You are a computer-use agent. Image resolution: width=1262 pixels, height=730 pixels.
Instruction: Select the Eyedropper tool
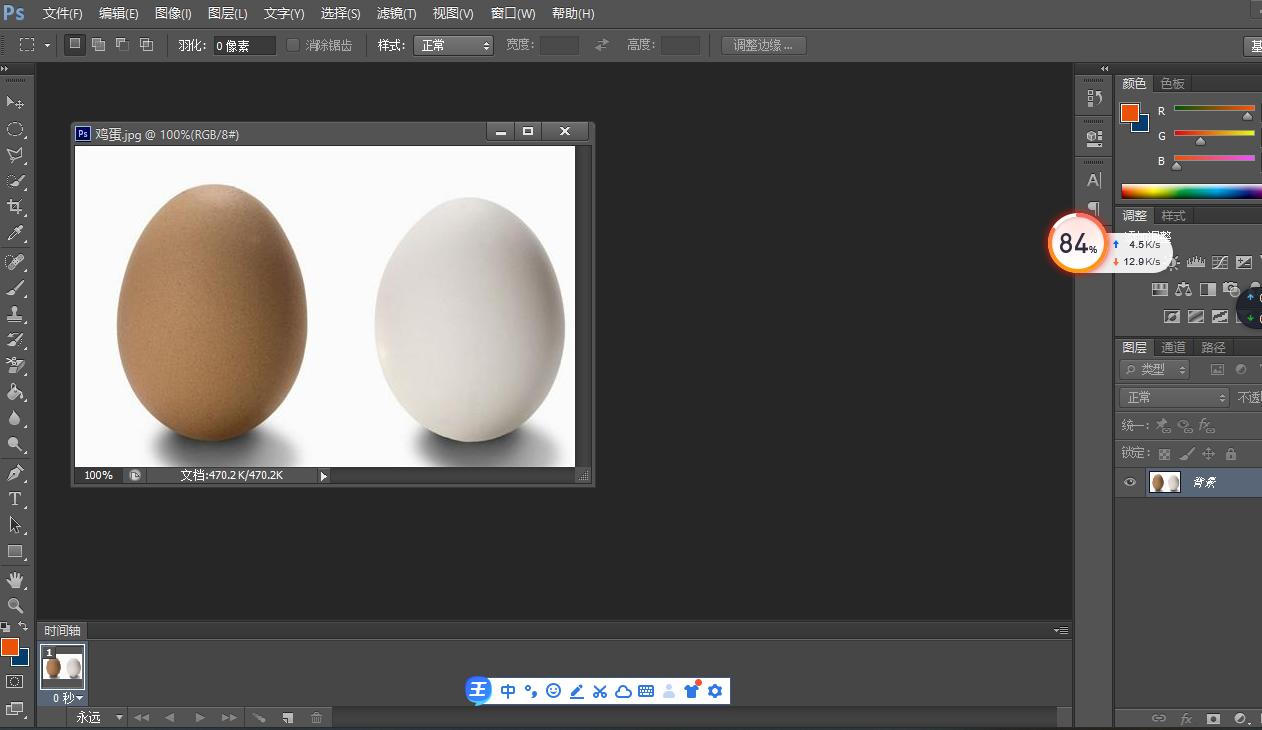pos(15,233)
